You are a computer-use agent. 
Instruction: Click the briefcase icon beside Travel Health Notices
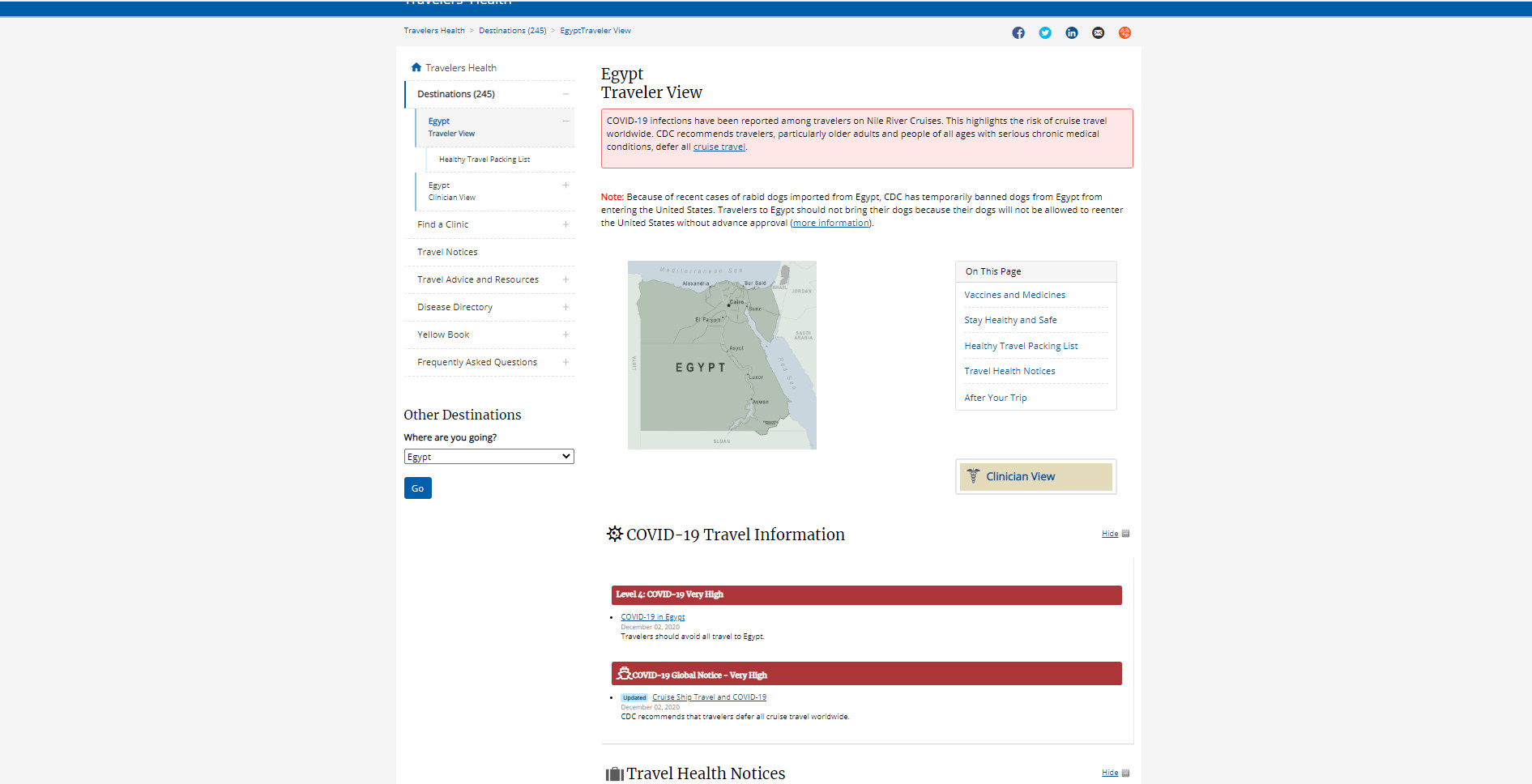[x=614, y=774]
